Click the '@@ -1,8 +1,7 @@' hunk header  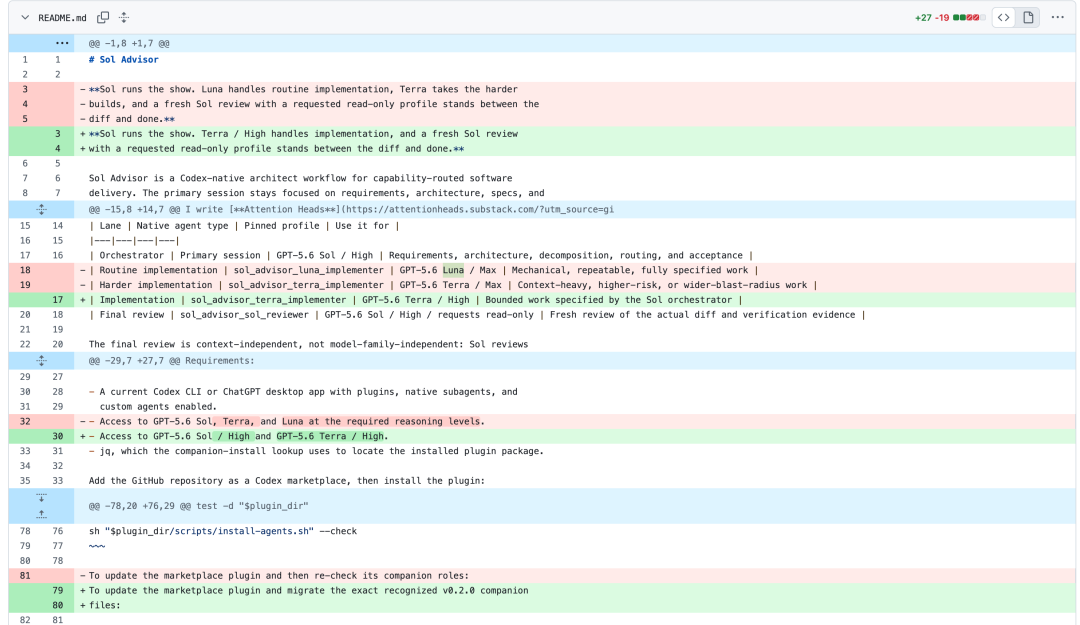coord(129,43)
